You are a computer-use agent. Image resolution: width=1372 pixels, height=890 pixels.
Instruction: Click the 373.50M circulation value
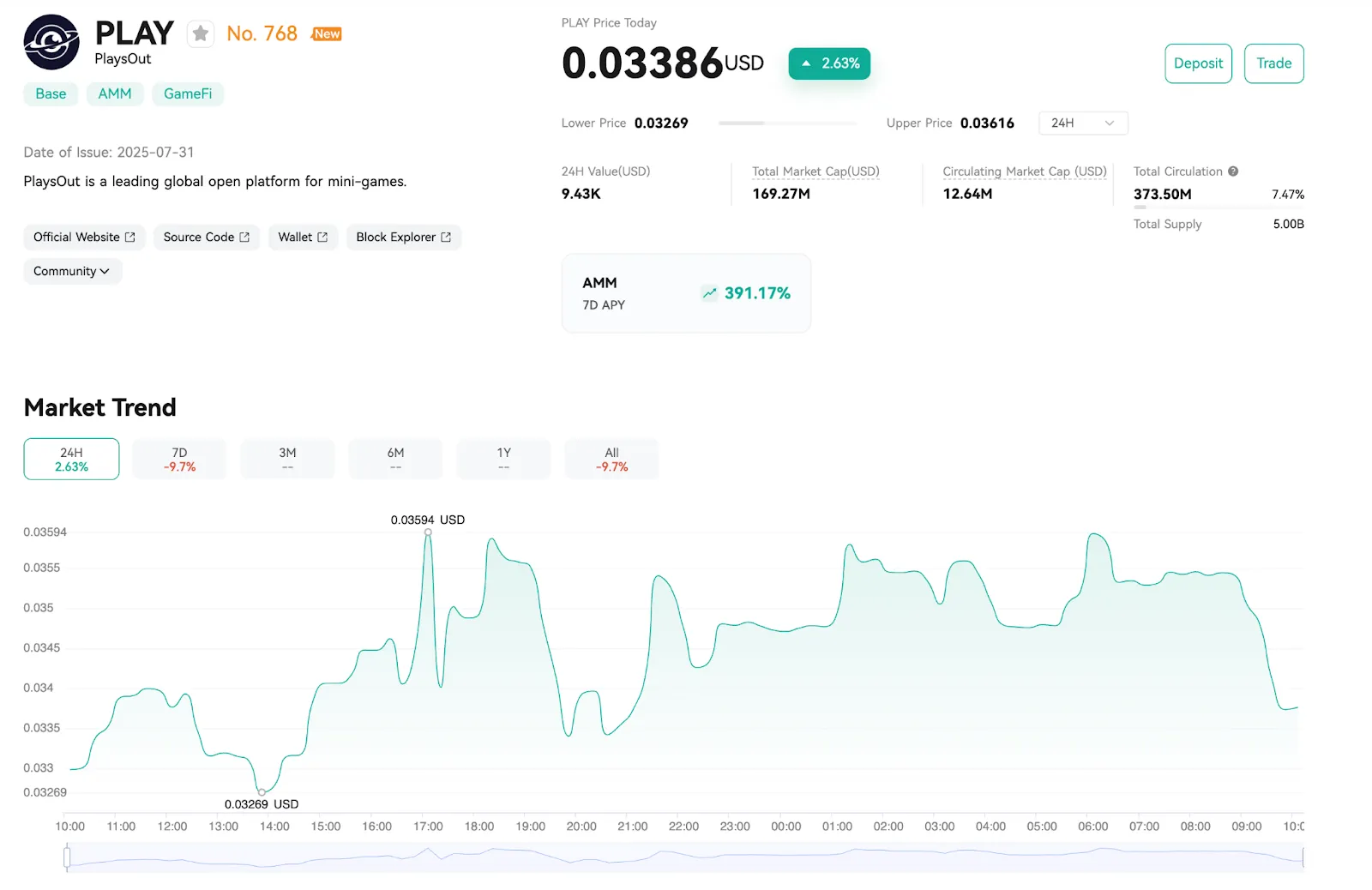[1163, 194]
